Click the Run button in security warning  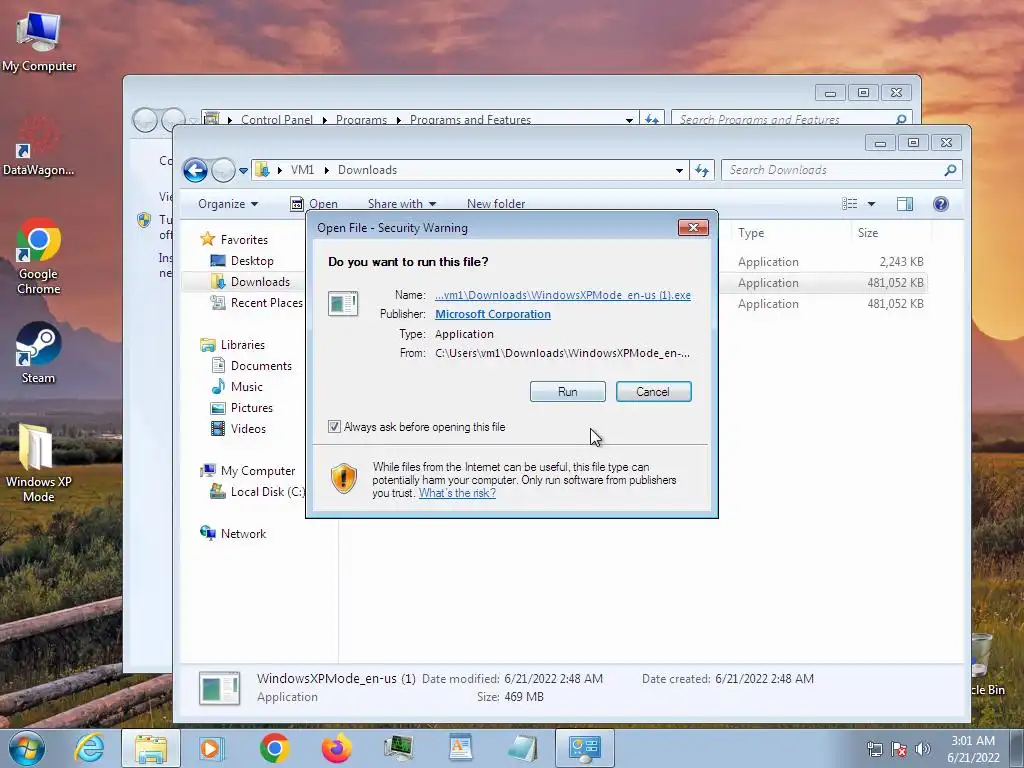(x=568, y=392)
